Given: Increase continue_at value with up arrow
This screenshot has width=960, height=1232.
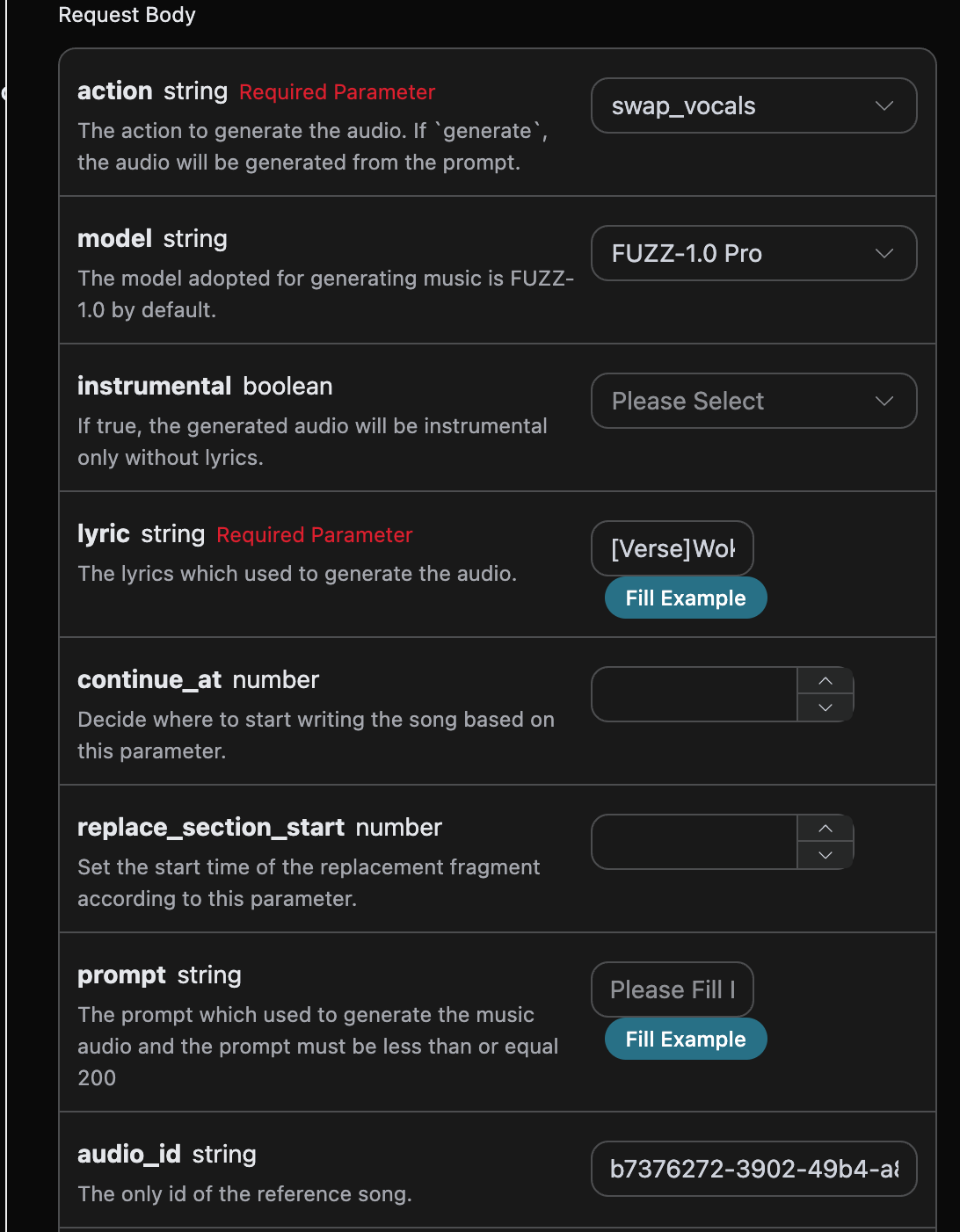Looking at the screenshot, I should point(825,681).
